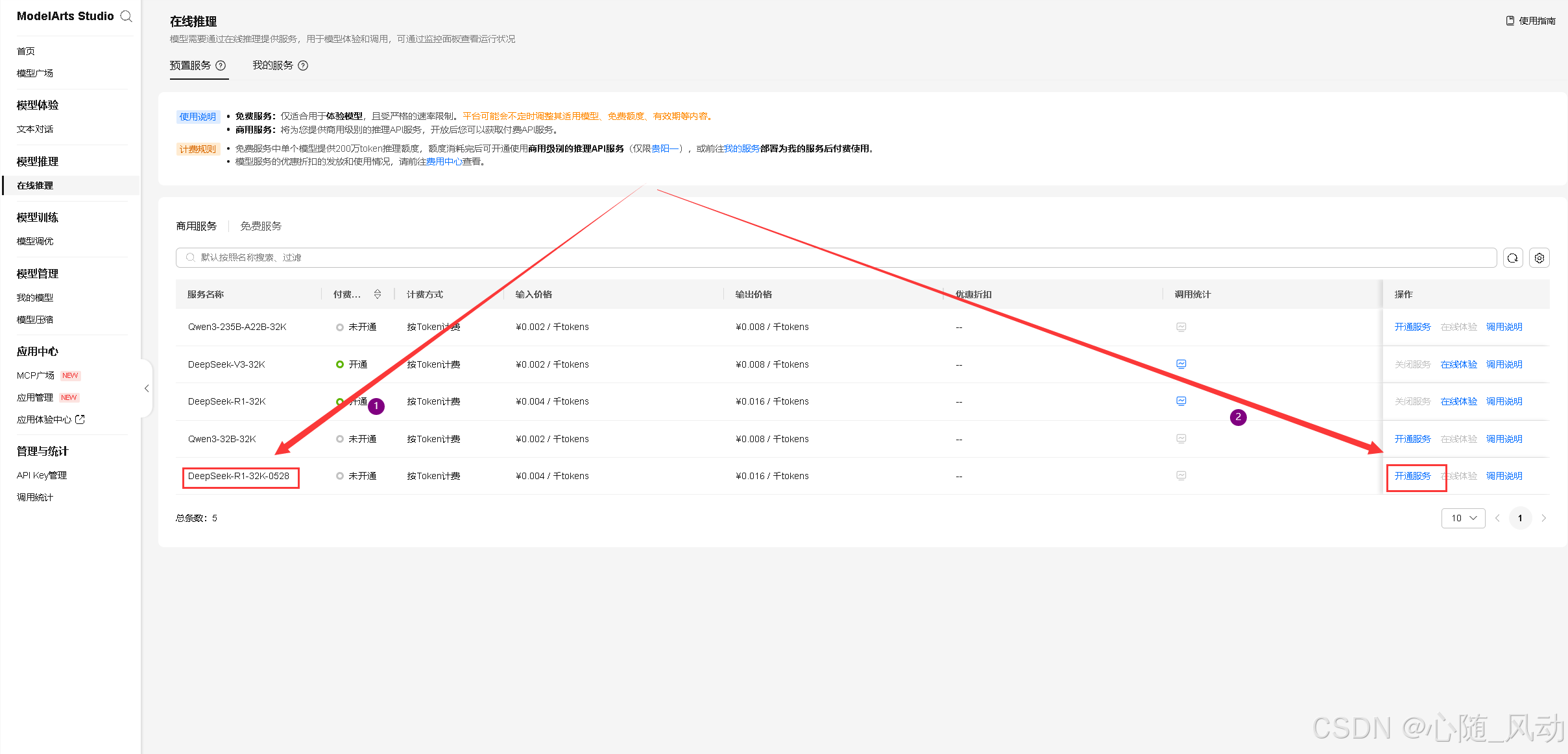Click 开通服务 for DeepSeek-R1-32K-0528
The height and width of the screenshot is (754, 1568).
pos(1412,476)
